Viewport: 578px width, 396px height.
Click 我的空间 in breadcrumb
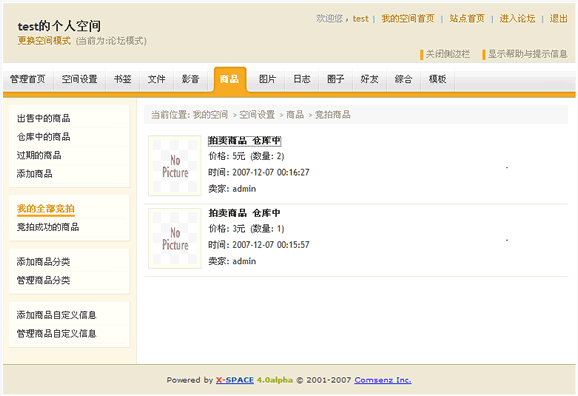[210, 115]
